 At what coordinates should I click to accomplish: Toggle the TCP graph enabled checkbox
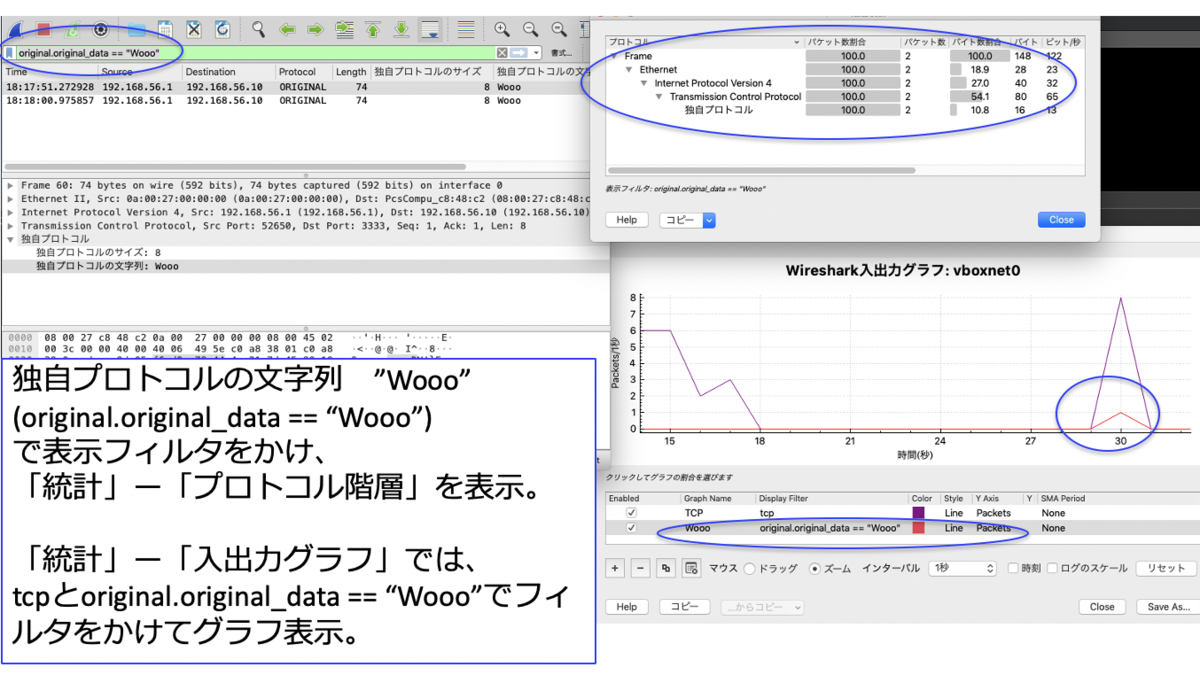click(x=630, y=513)
